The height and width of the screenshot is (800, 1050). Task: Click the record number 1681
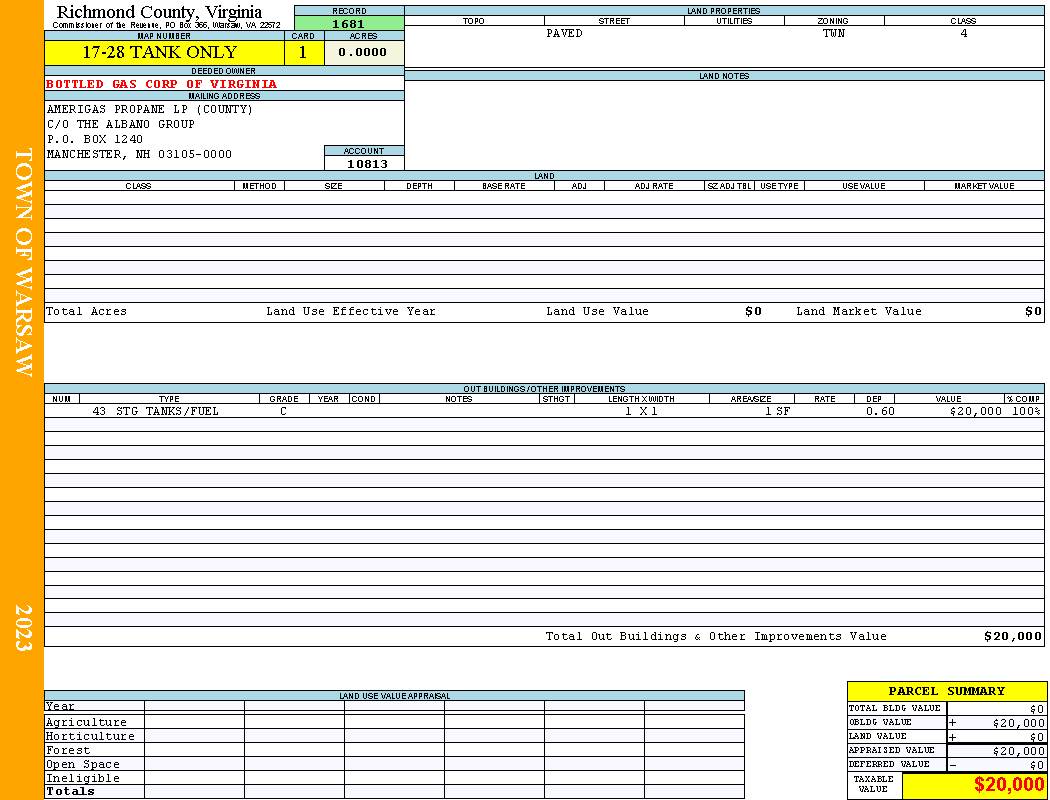[x=349, y=24]
